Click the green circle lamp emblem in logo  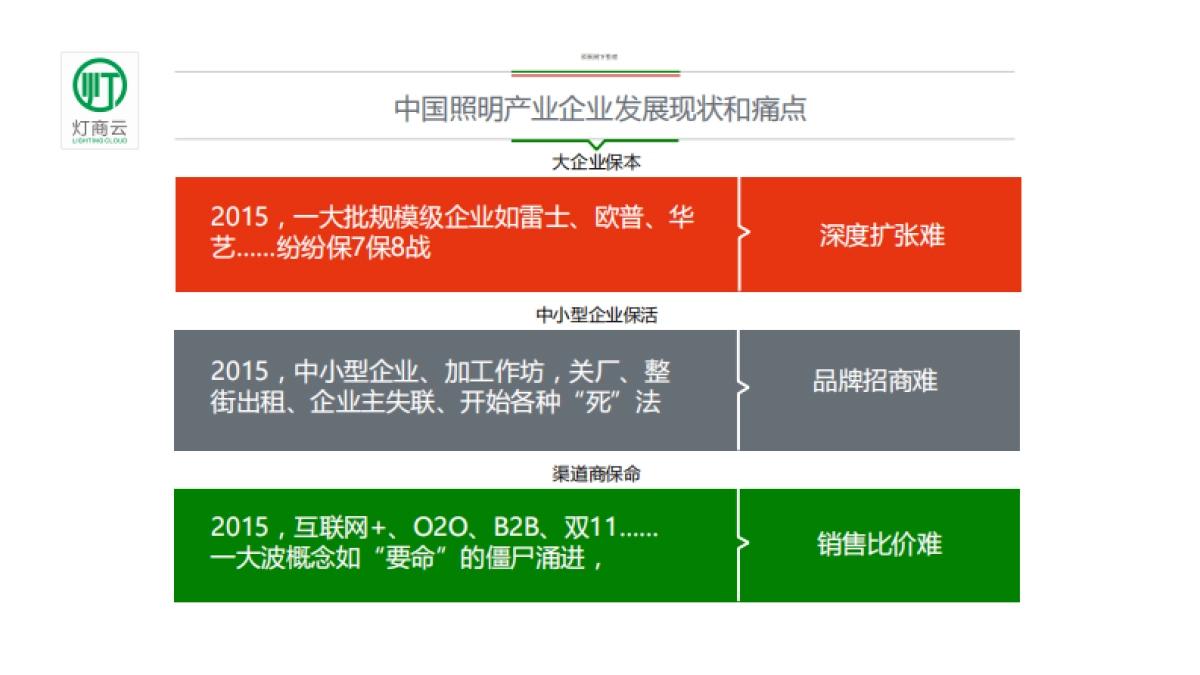(x=98, y=88)
